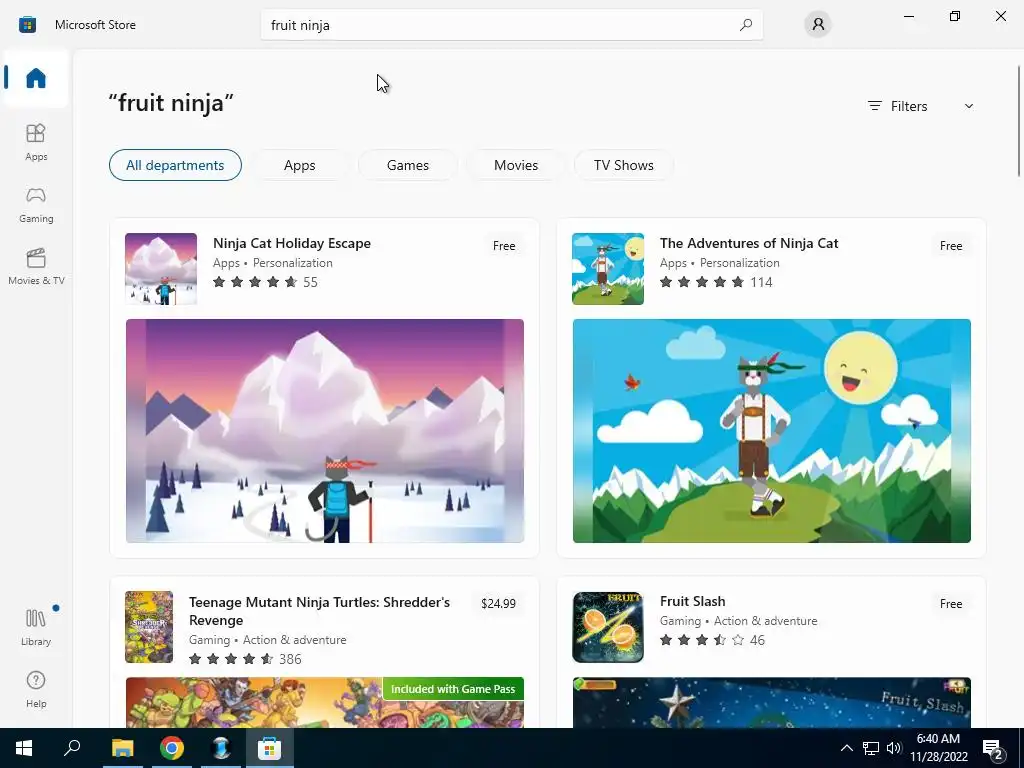Select All departments filter tab
Image resolution: width=1024 pixels, height=768 pixels.
pos(175,165)
